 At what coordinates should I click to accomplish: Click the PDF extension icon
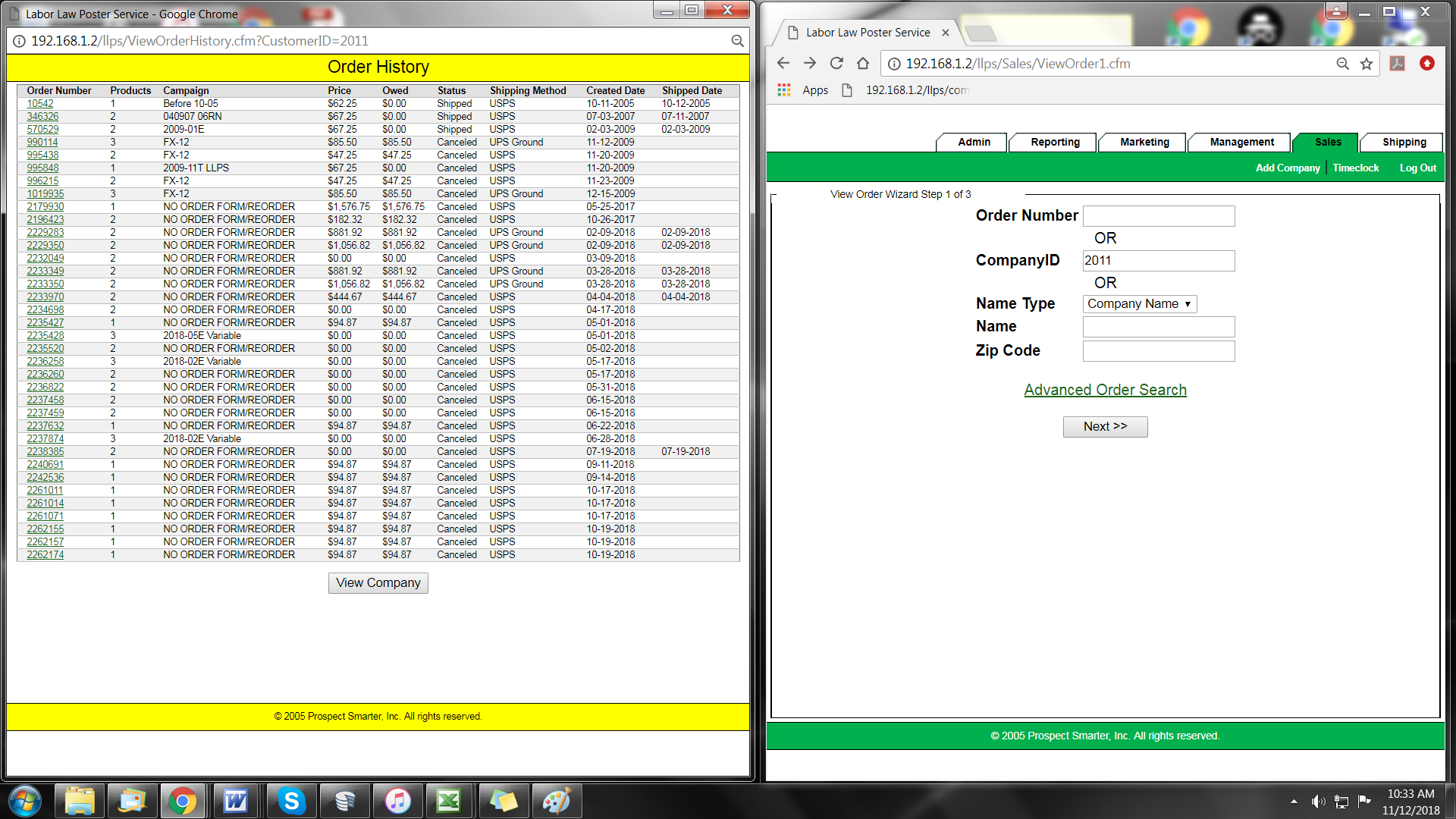(1397, 64)
